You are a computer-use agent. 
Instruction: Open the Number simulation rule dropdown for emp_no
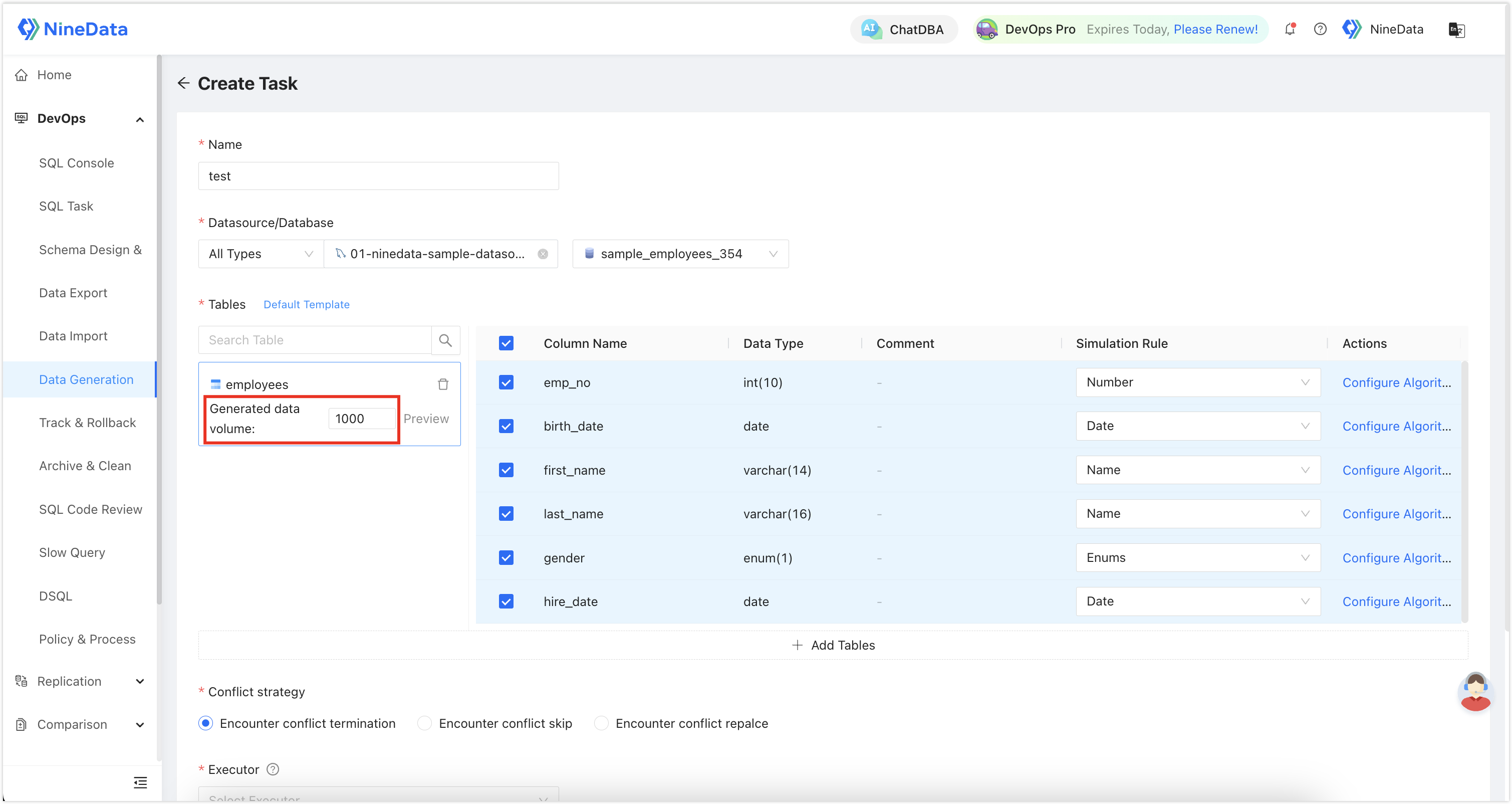point(1198,382)
